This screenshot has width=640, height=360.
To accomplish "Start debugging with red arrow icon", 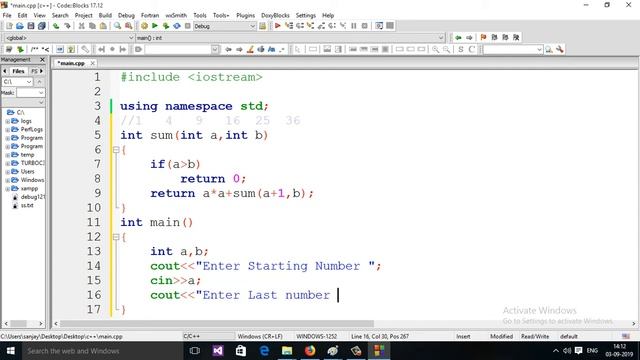I will point(278,26).
